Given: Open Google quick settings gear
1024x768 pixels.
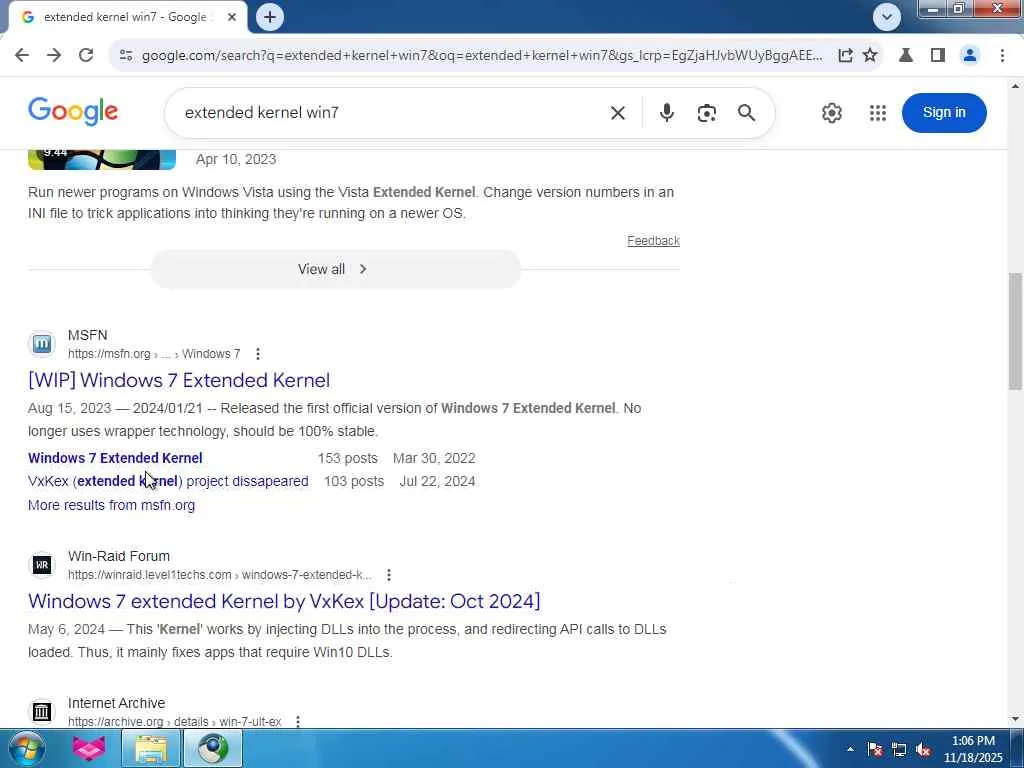Looking at the screenshot, I should point(831,113).
